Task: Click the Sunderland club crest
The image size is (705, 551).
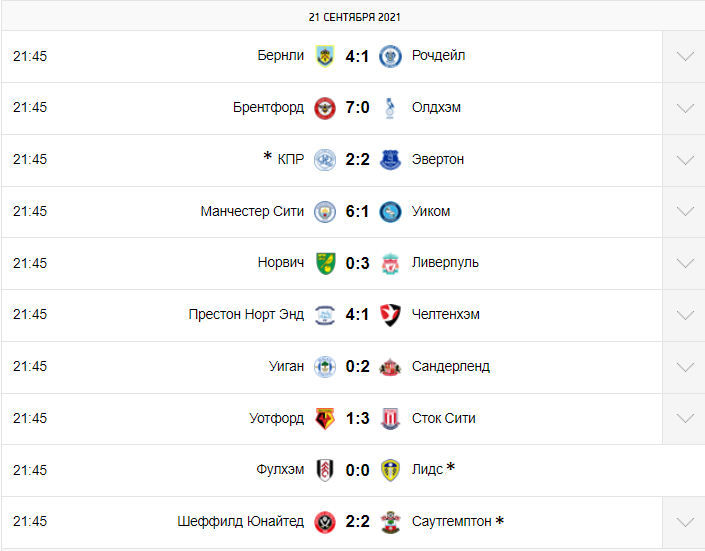Action: [390, 367]
